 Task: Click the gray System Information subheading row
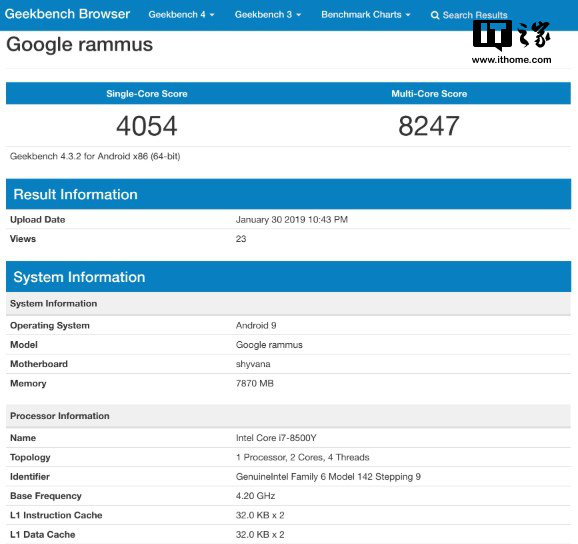click(x=288, y=304)
